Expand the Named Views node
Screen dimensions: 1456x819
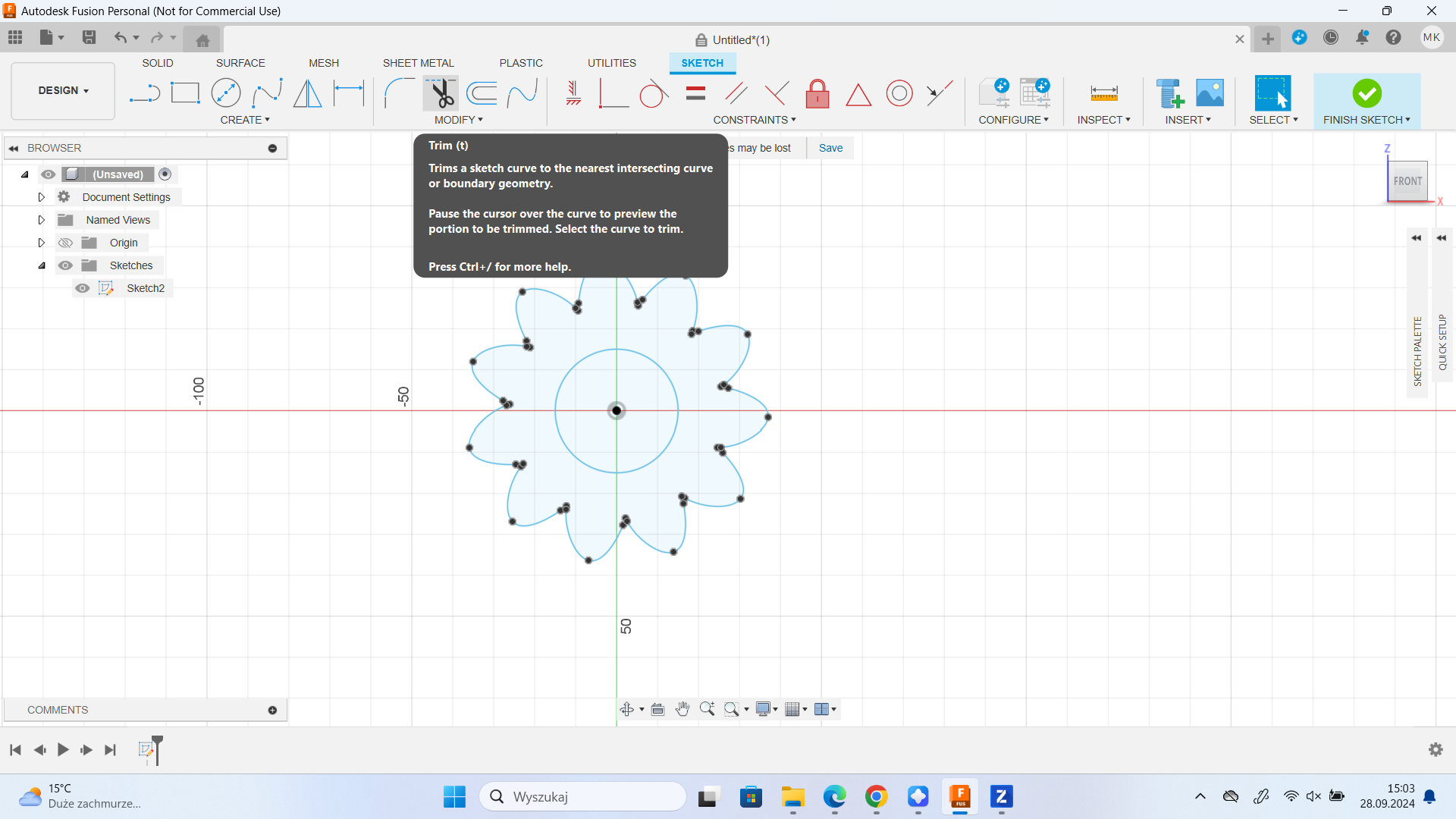[42, 220]
